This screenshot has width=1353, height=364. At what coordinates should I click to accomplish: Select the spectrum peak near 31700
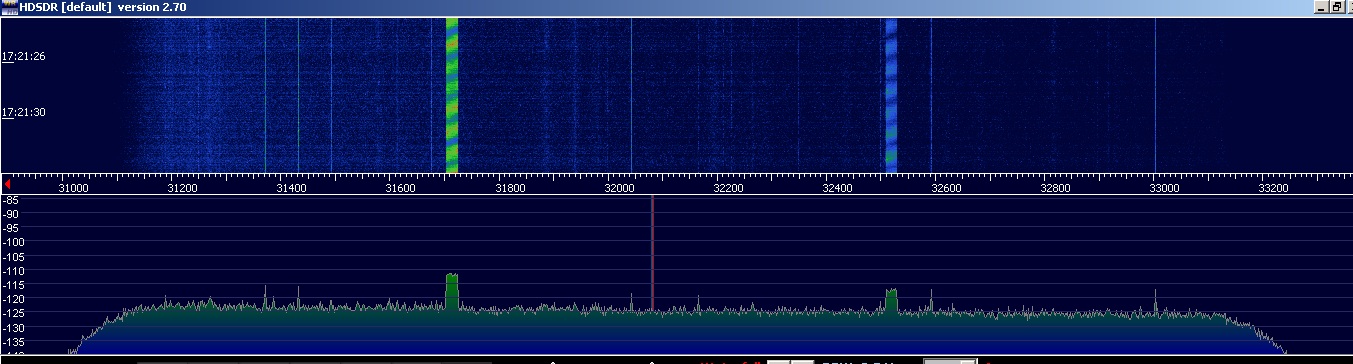tap(451, 290)
